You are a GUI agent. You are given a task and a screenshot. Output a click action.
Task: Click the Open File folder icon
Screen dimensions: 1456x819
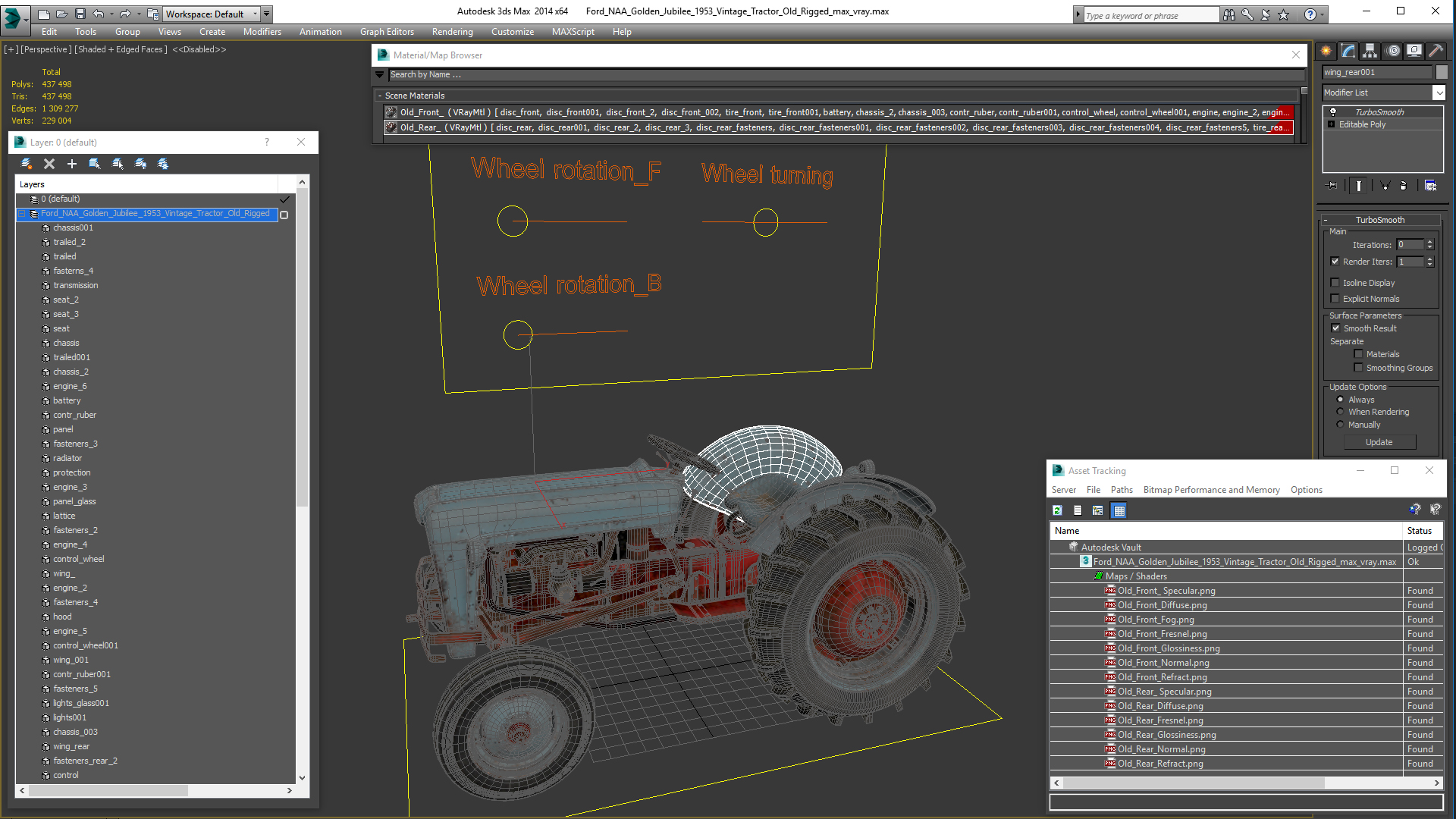click(x=61, y=14)
